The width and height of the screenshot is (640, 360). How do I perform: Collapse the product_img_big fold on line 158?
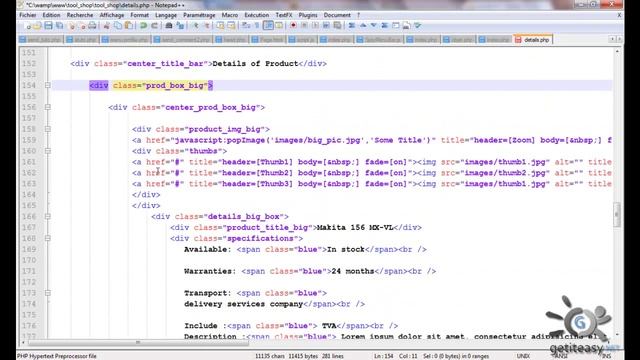(x=48, y=129)
